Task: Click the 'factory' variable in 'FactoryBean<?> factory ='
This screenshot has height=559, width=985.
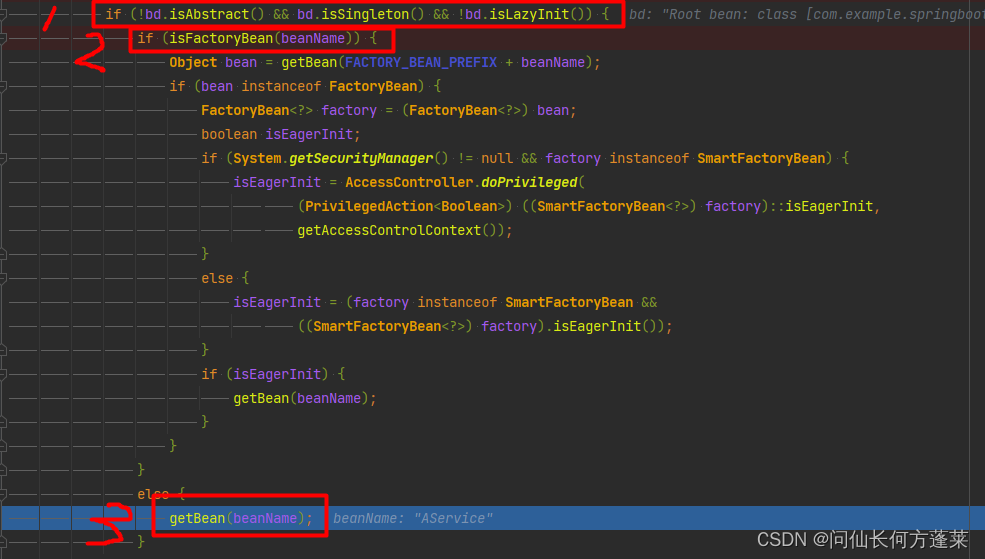Action: (349, 111)
